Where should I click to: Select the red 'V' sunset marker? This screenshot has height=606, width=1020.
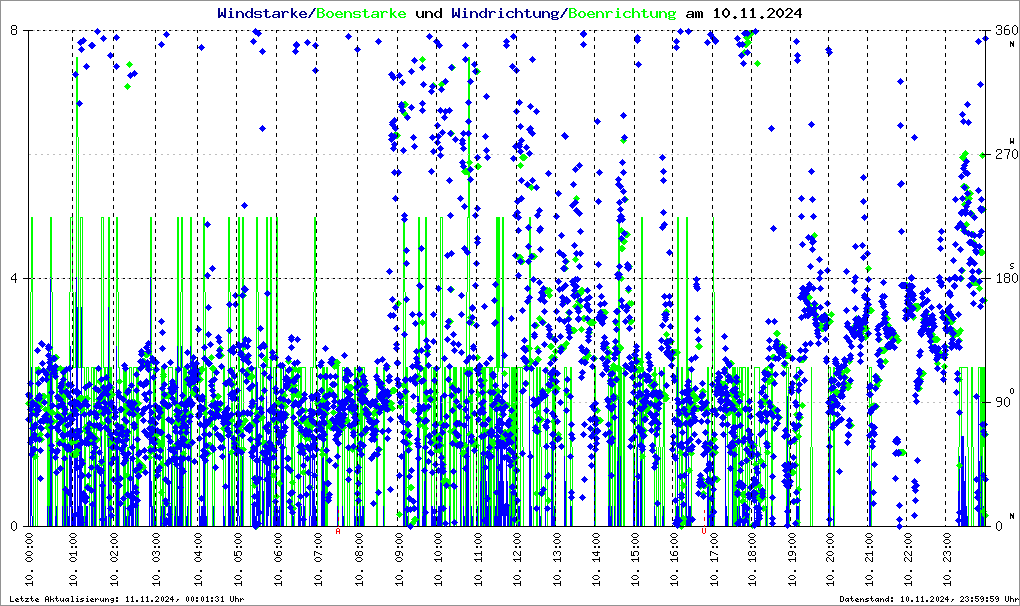coord(704,531)
